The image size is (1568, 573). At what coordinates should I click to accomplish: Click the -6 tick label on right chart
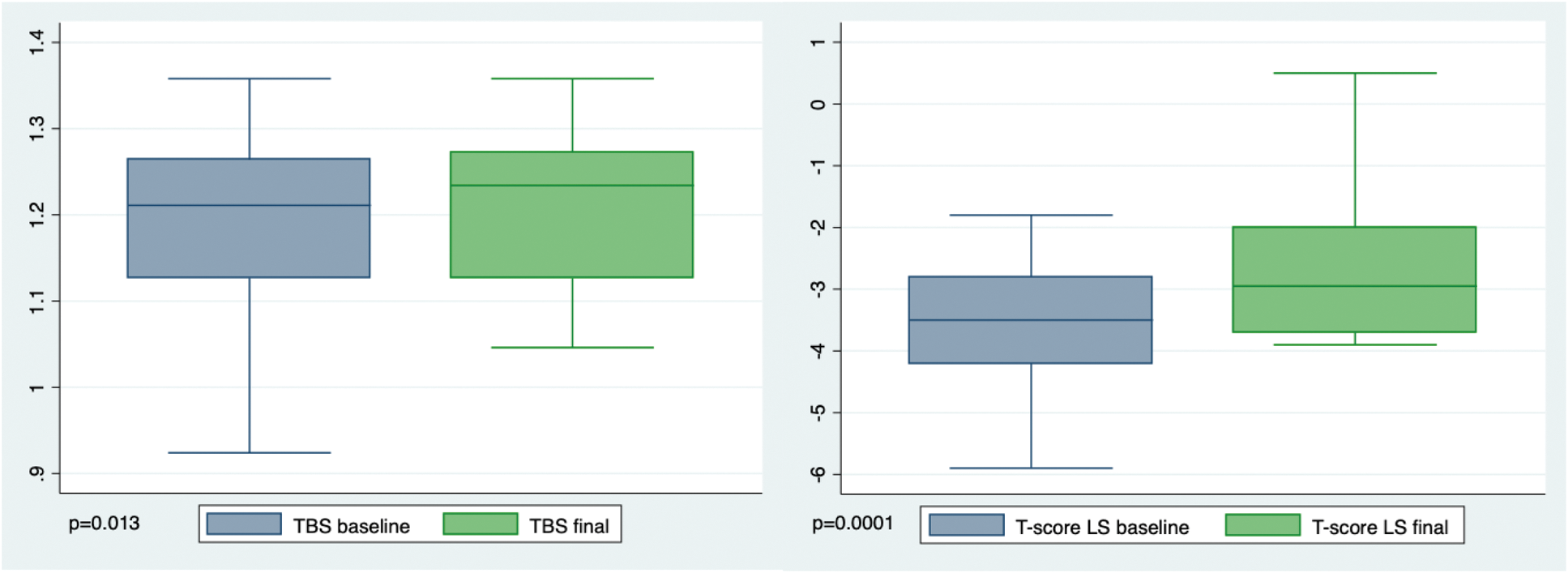(x=818, y=474)
